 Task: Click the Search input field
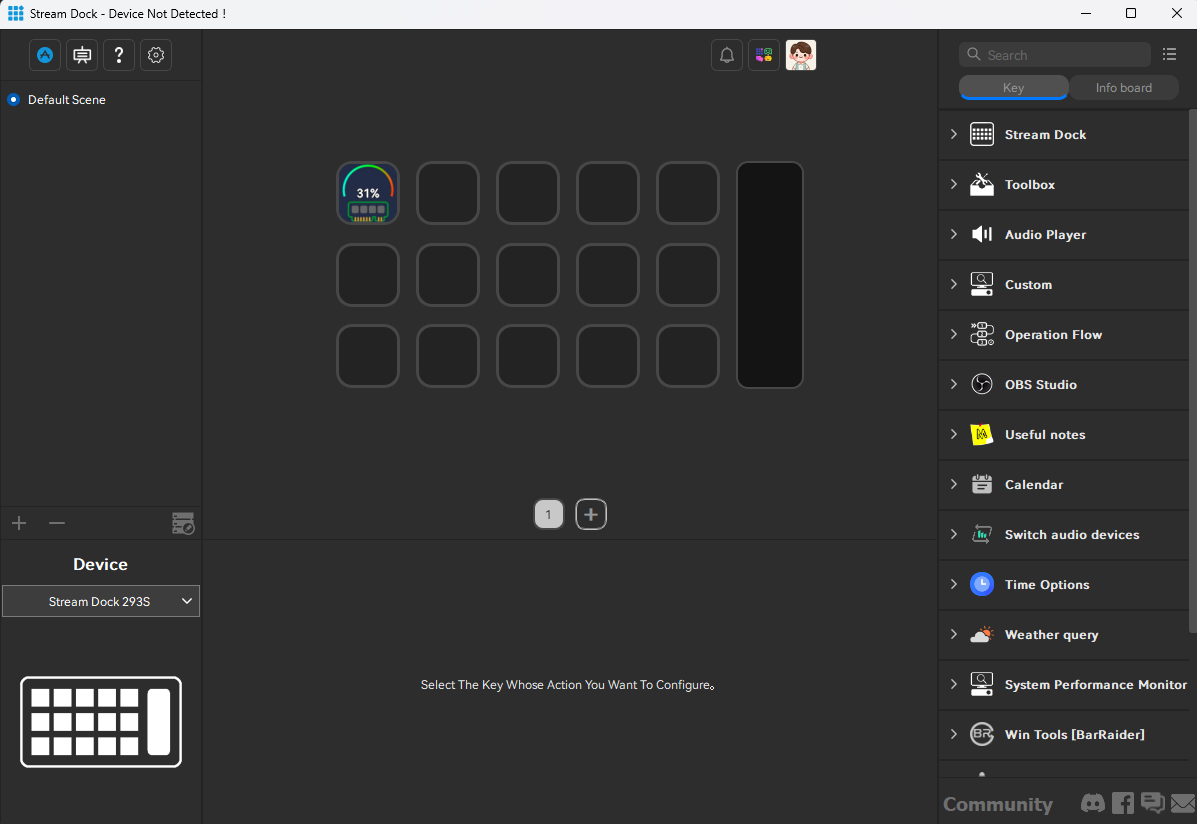click(x=1062, y=55)
